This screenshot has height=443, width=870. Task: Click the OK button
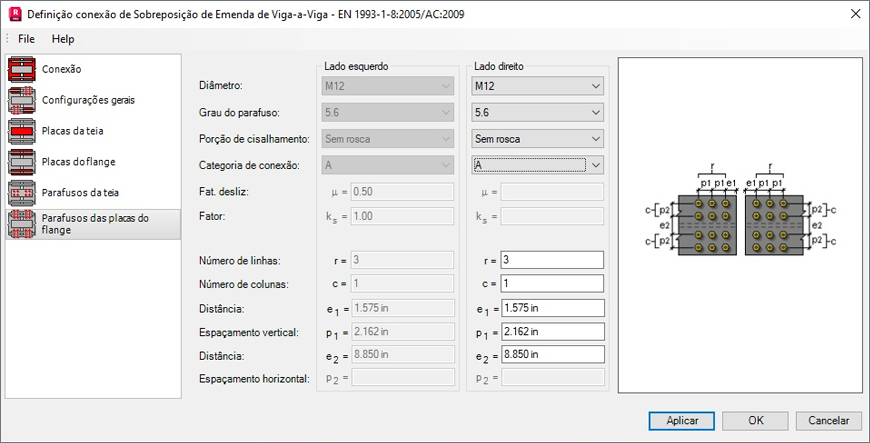(x=756, y=421)
